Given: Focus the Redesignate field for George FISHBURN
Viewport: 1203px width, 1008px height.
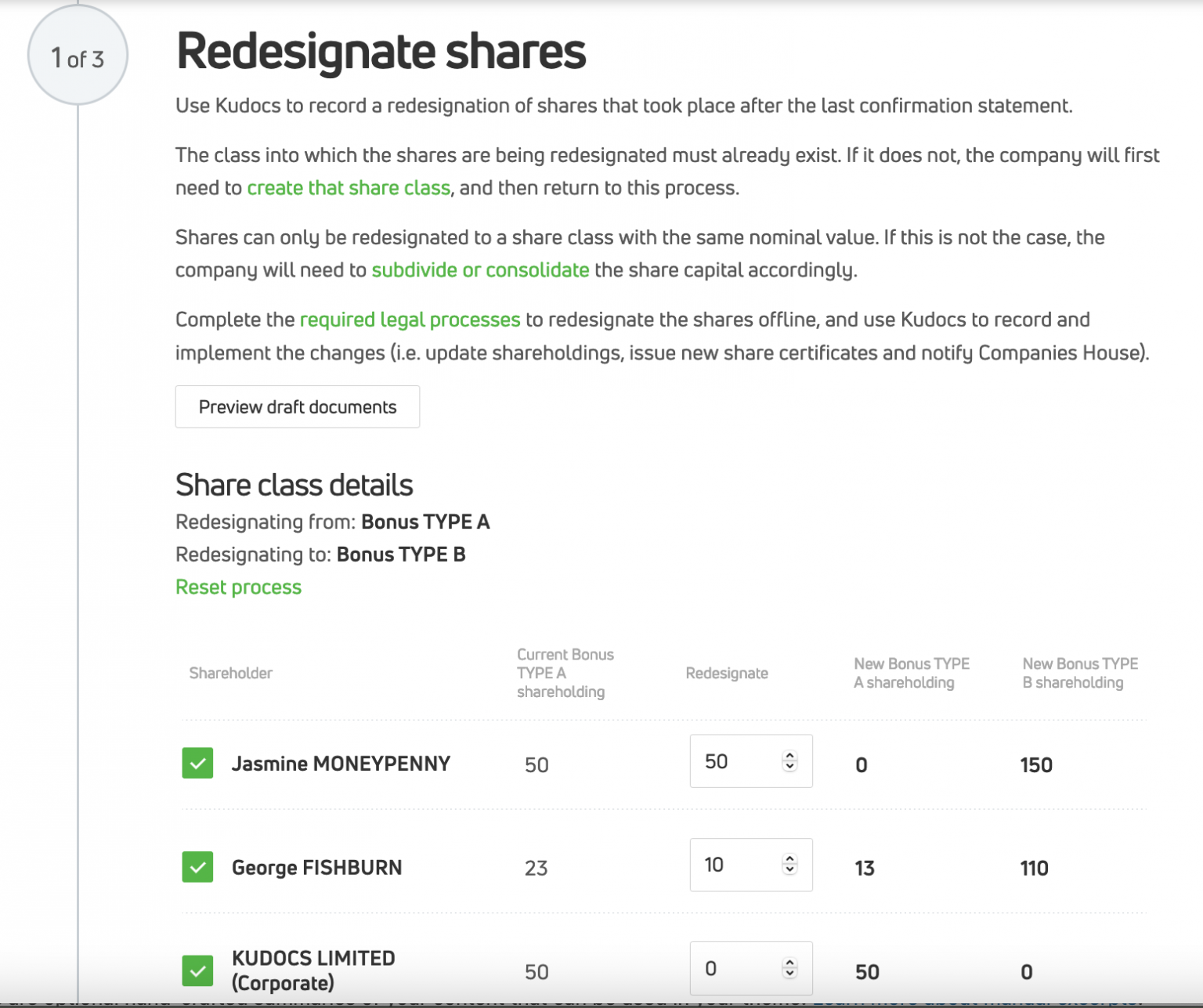Looking at the screenshot, I should [751, 865].
